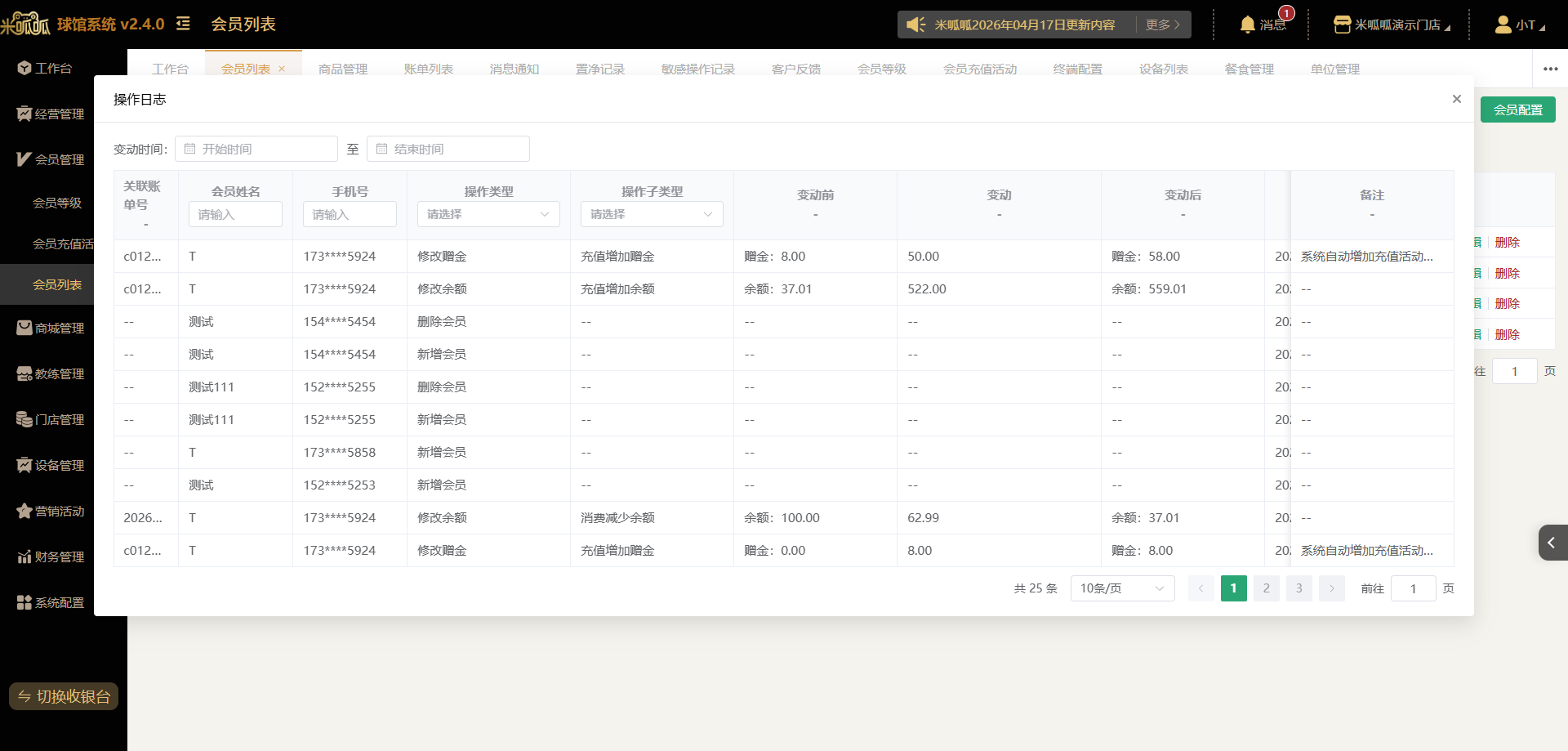This screenshot has height=751, width=1568.
Task: Open 会员充值活动 in the sidebar
Action: (63, 244)
